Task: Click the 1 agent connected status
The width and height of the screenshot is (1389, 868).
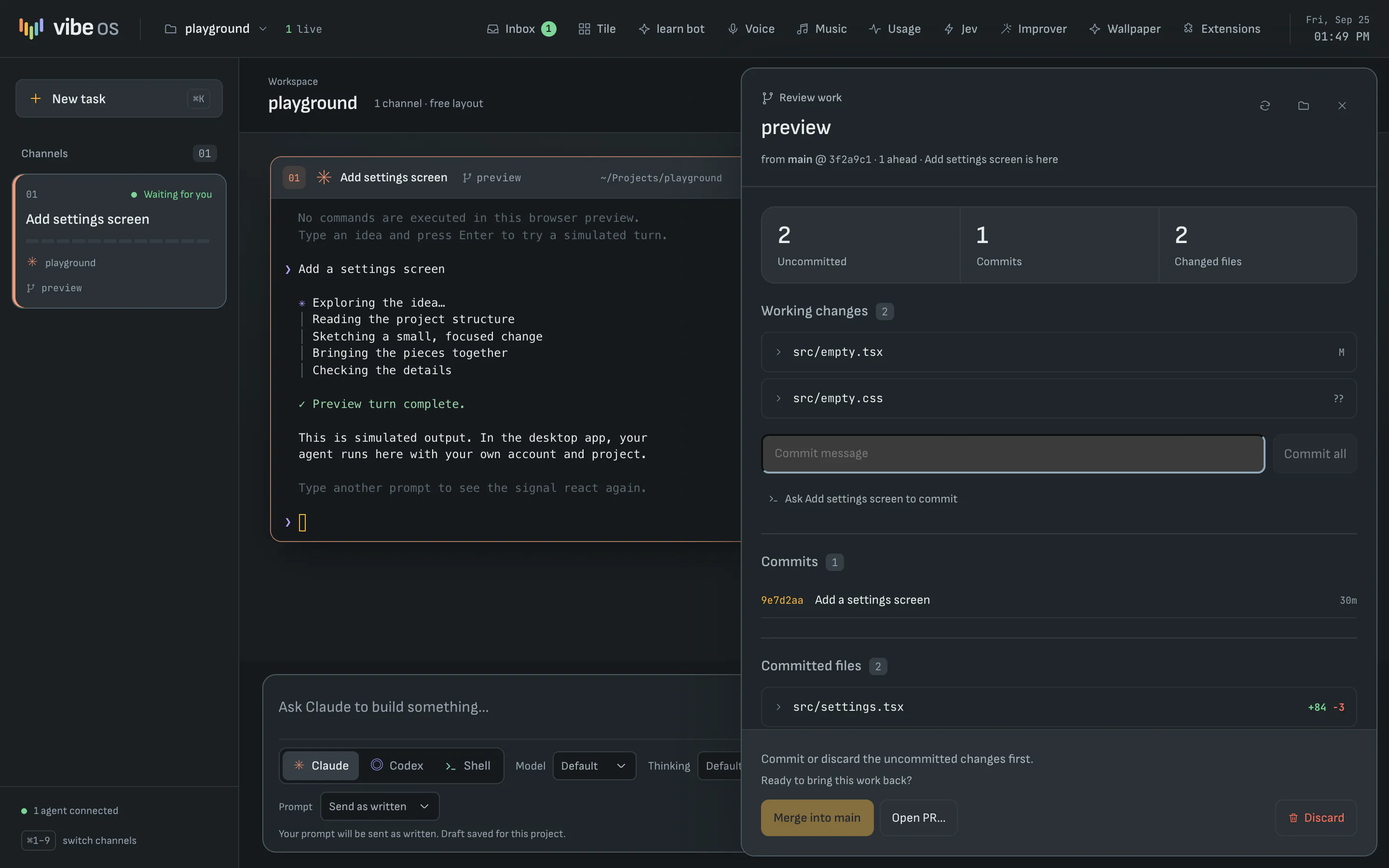Action: tap(70, 811)
